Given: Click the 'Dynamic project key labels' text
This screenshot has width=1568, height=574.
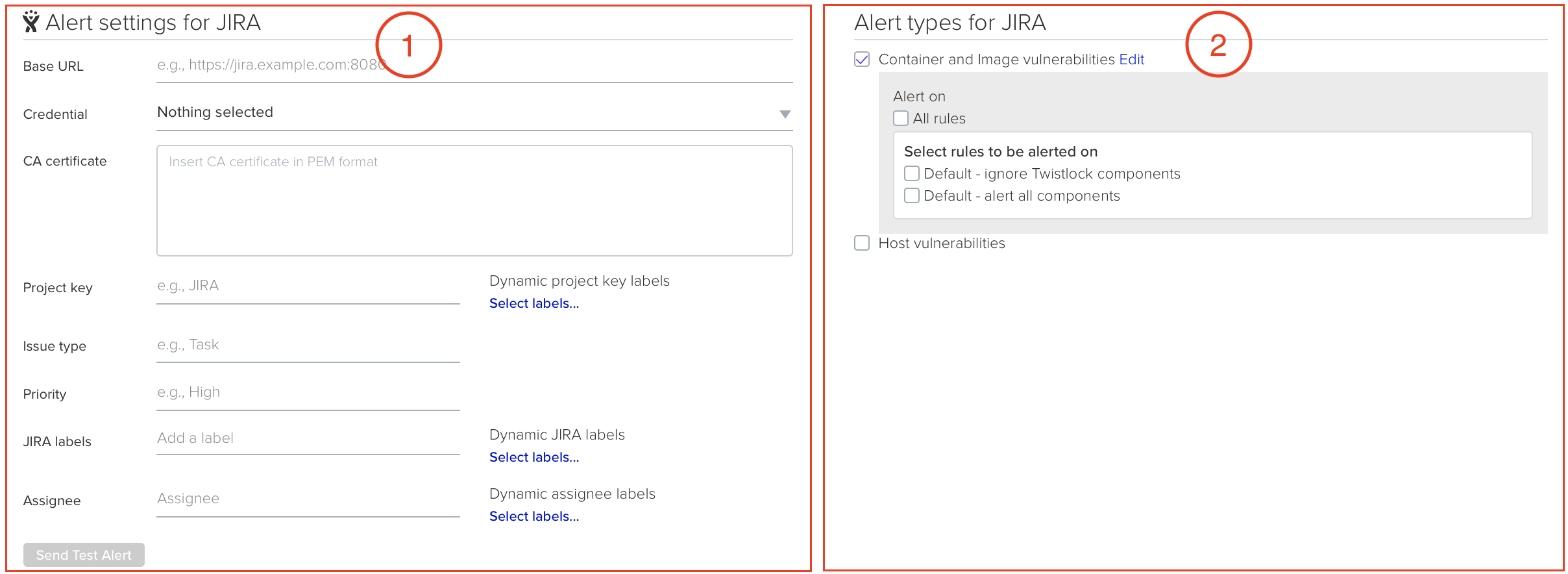Looking at the screenshot, I should coord(580,281).
